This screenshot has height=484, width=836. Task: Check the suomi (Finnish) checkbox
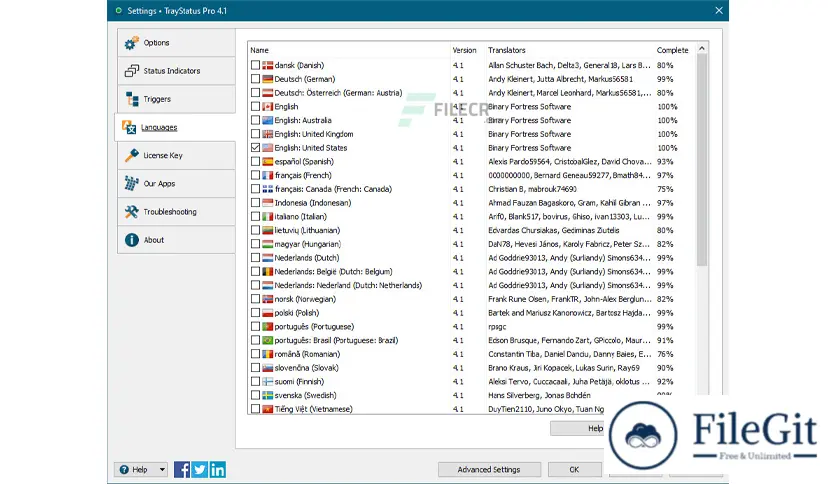(255, 382)
